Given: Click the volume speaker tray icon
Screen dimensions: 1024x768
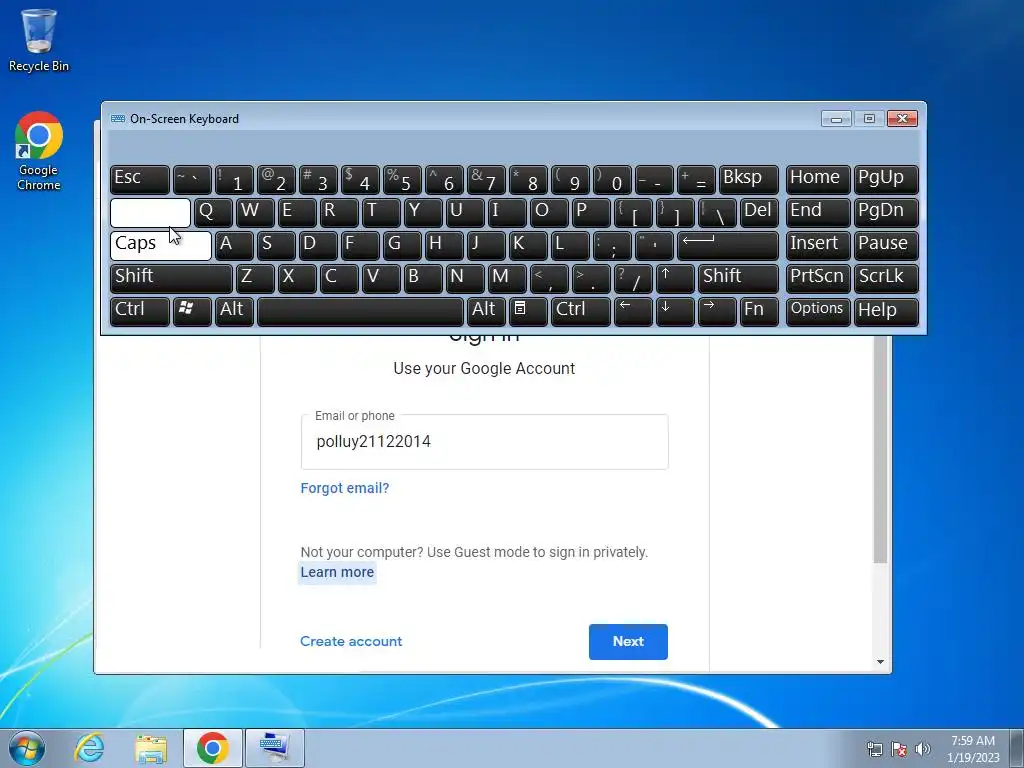Looking at the screenshot, I should (x=923, y=749).
